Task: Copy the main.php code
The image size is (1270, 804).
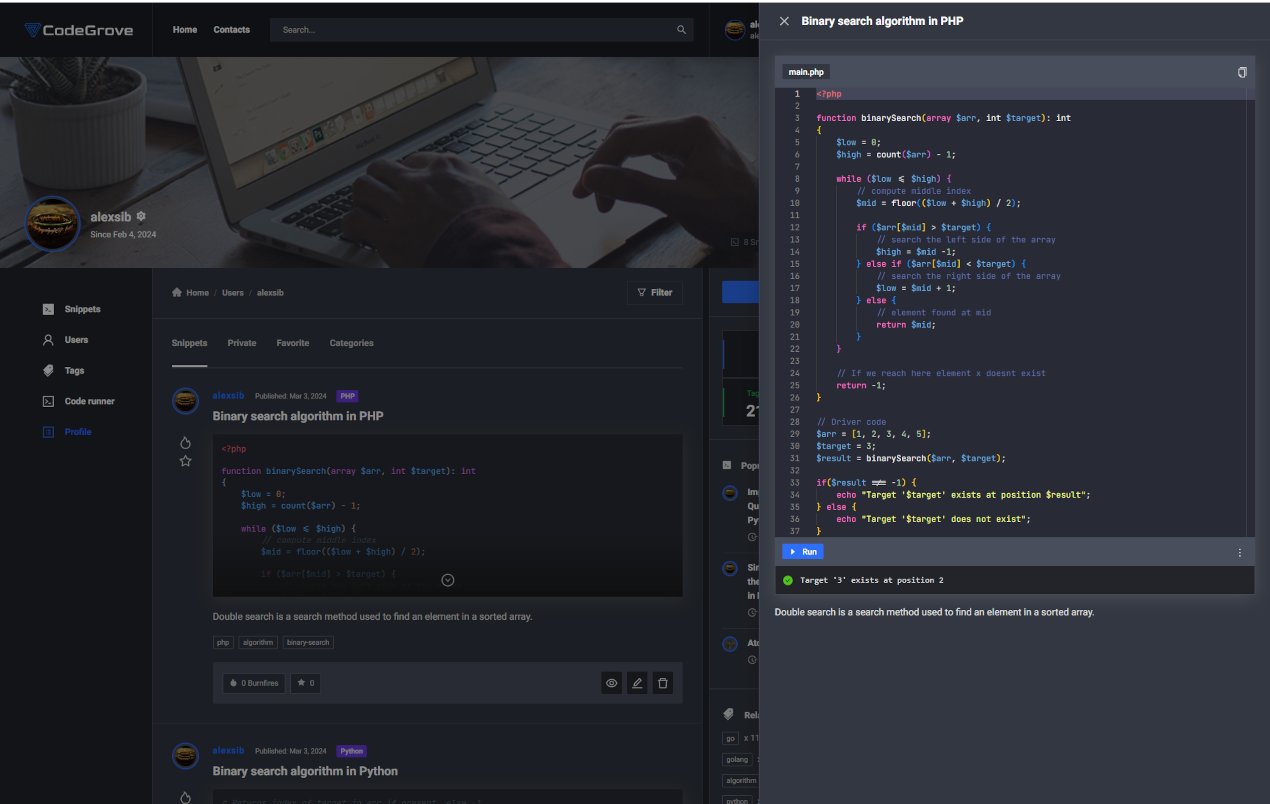Action: (x=1242, y=72)
